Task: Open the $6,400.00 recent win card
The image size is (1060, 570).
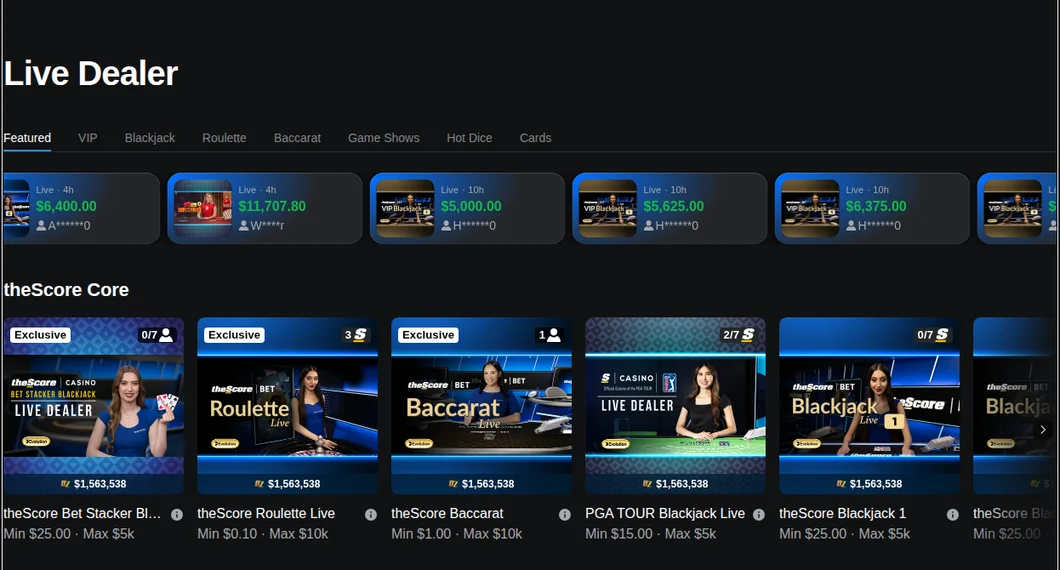Action: click(x=81, y=208)
